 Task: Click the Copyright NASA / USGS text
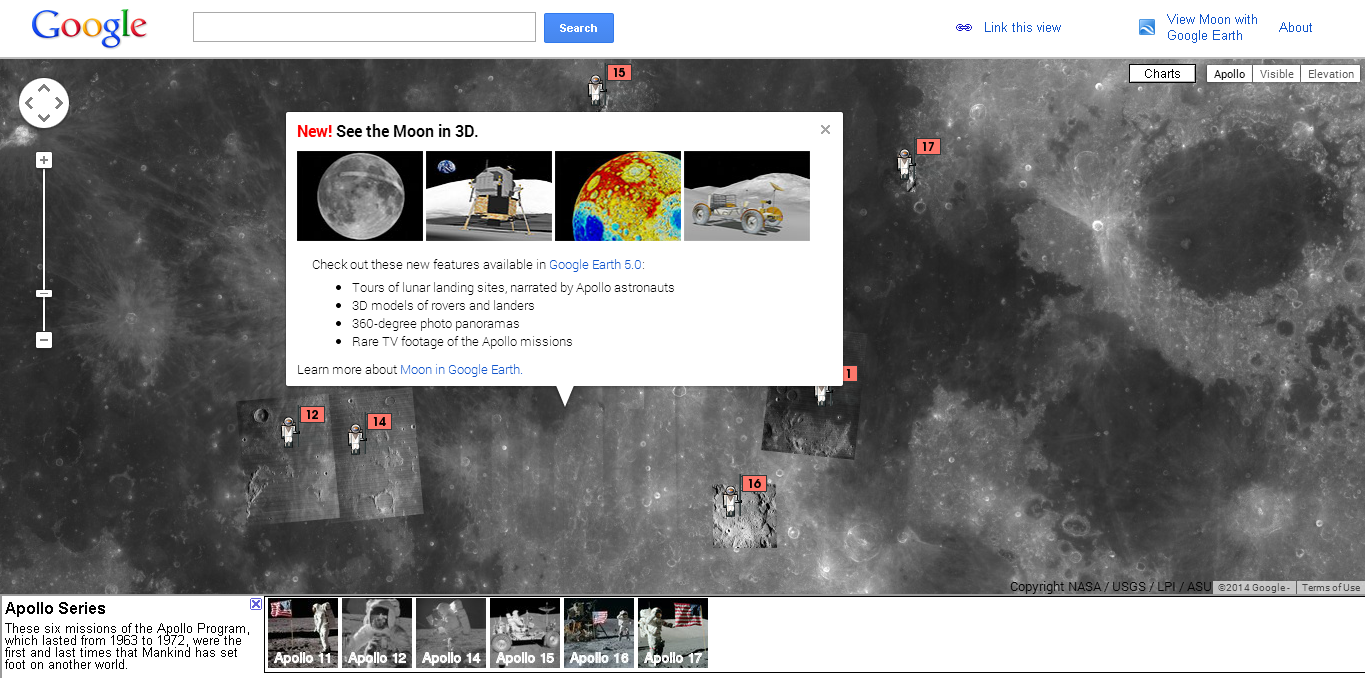pos(1110,587)
